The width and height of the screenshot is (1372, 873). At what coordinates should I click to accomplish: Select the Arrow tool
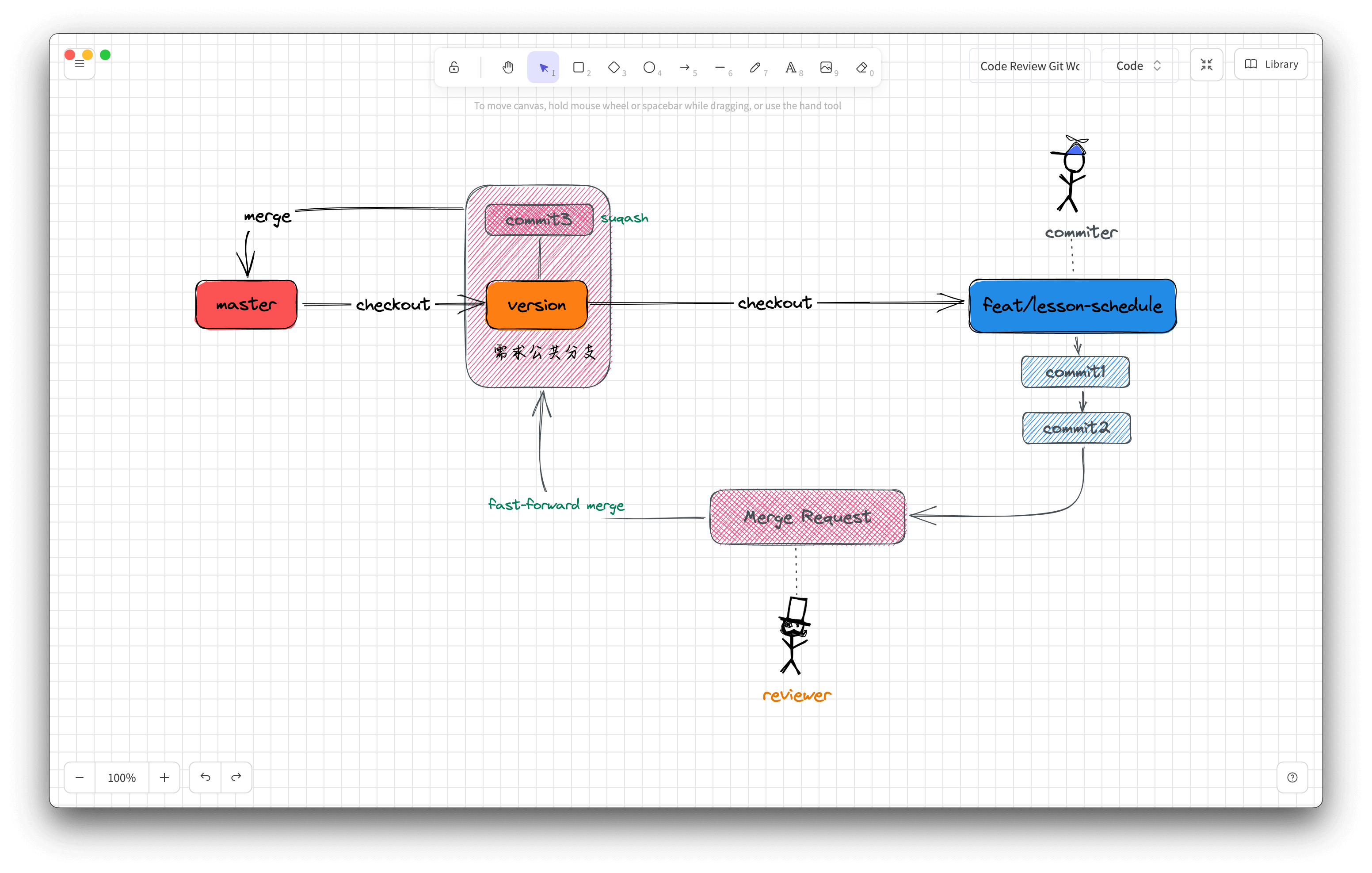pyautogui.click(x=684, y=67)
